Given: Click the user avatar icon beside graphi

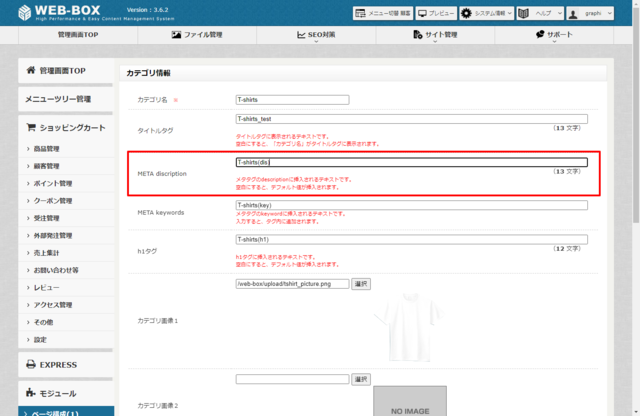Looking at the screenshot, I should pyautogui.click(x=573, y=14).
